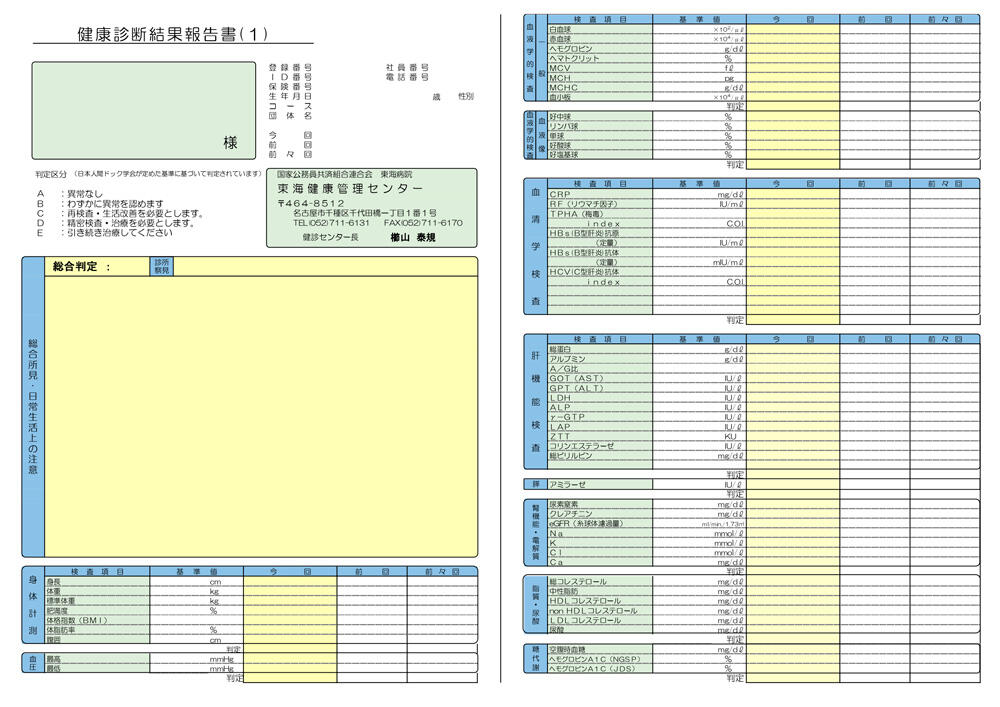The width and height of the screenshot is (1000, 707).
Task: Click the 様 honorific in name box
Action: [230, 143]
